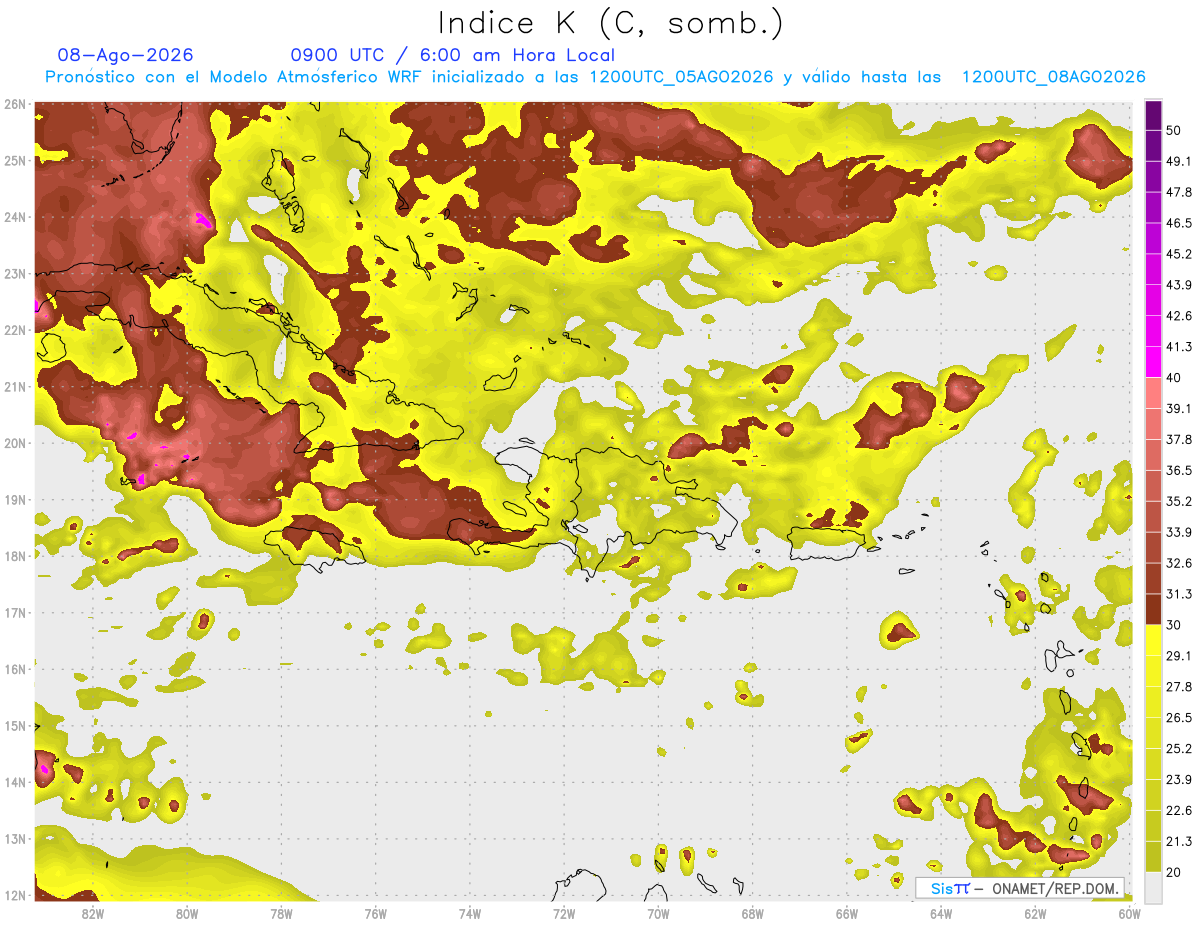Click the color scale value '50'
Viewport: 1200px width, 927px height.
tap(1175, 130)
